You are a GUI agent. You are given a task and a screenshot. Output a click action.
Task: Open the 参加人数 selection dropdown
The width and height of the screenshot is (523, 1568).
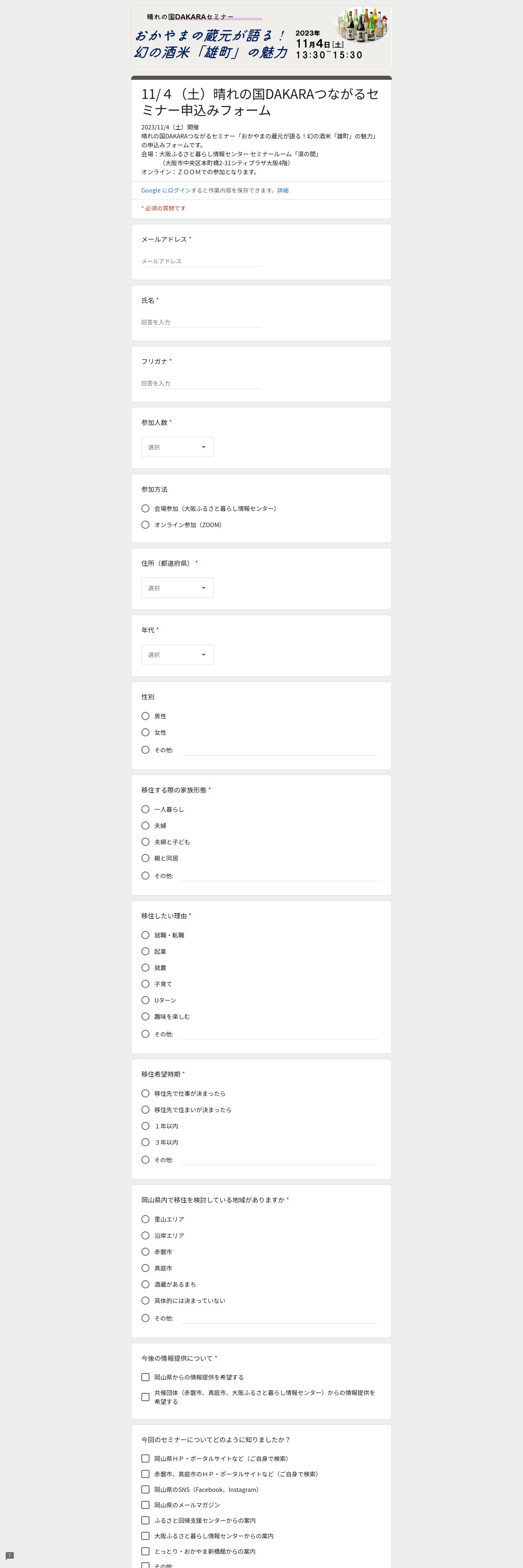pyautogui.click(x=177, y=447)
